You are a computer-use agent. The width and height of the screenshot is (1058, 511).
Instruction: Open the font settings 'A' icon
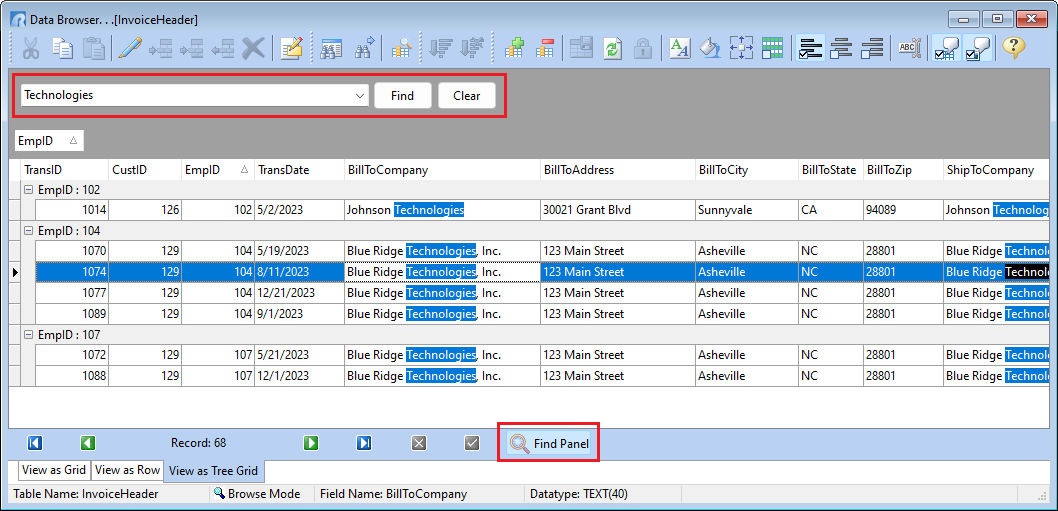point(679,49)
